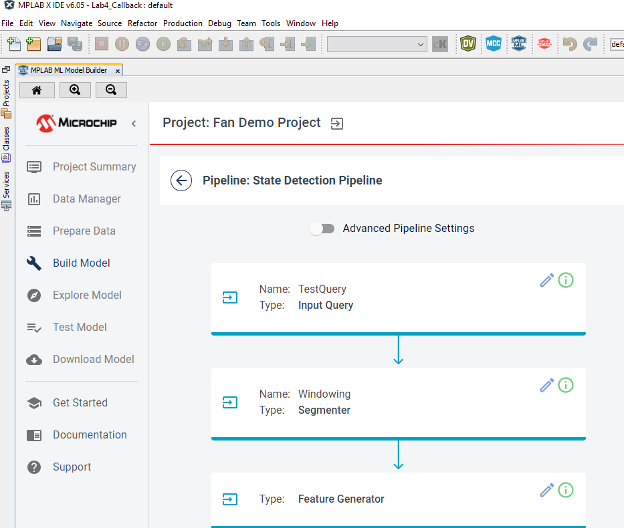Go to Explore Model in sidebar
Image resolution: width=624 pixels, height=528 pixels.
[x=87, y=295]
